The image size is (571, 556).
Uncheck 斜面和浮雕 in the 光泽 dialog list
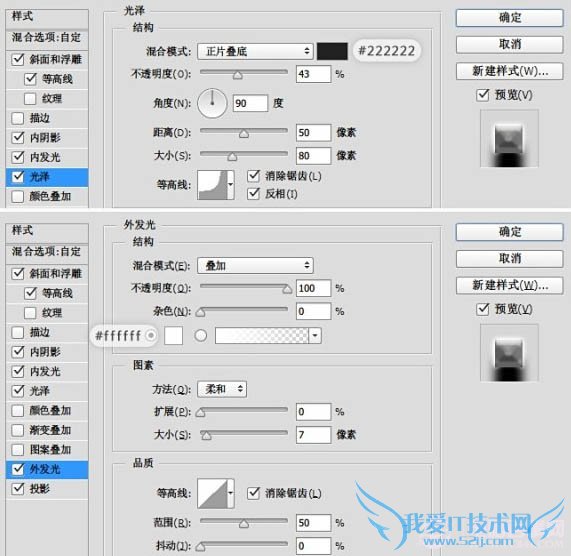coord(18,59)
